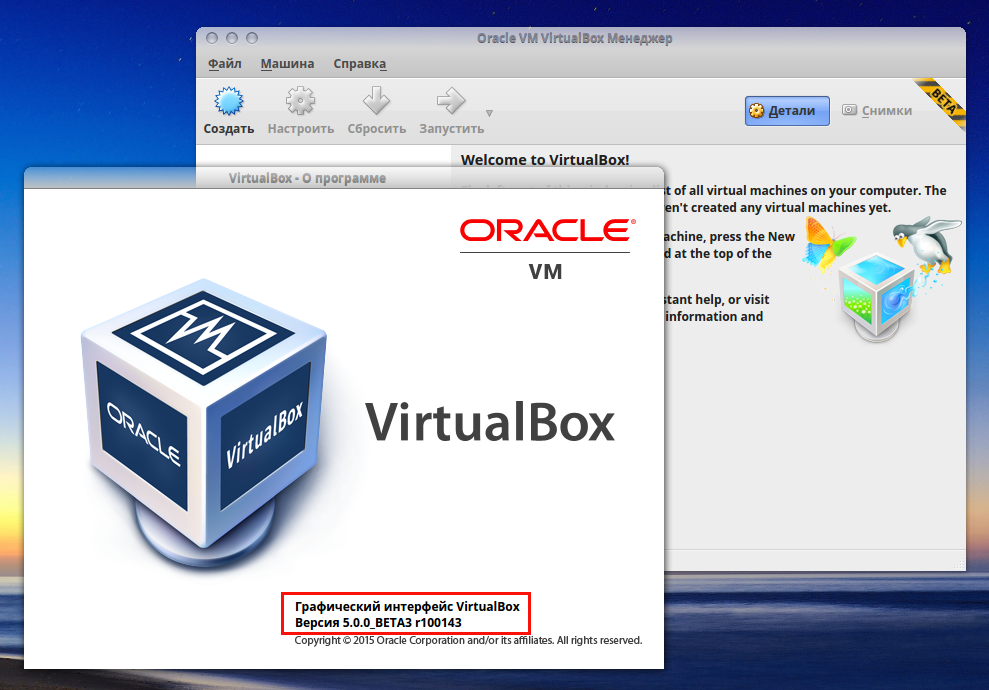Click the resize grip of manager window
Image resolution: width=989 pixels, height=690 pixels.
click(x=959, y=564)
